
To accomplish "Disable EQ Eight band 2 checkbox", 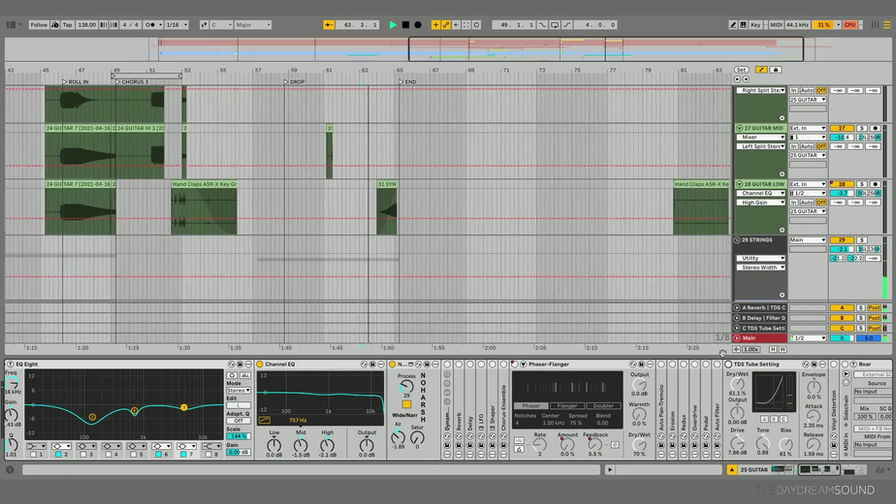I will [58, 454].
